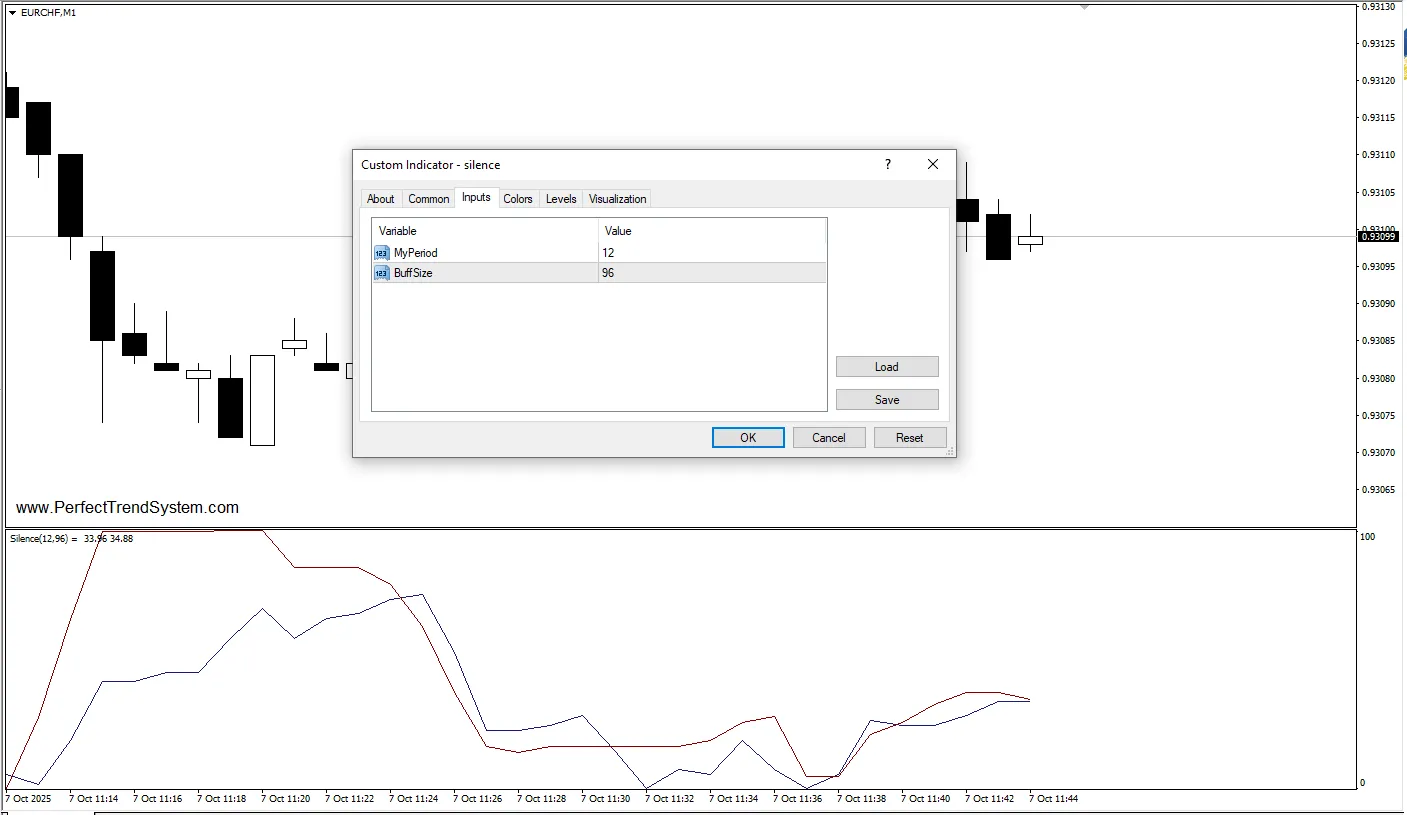Viewport: 1407px width, 815px height.
Task: Click the resize grip at dialog bottom-right corner
Action: coord(950,452)
